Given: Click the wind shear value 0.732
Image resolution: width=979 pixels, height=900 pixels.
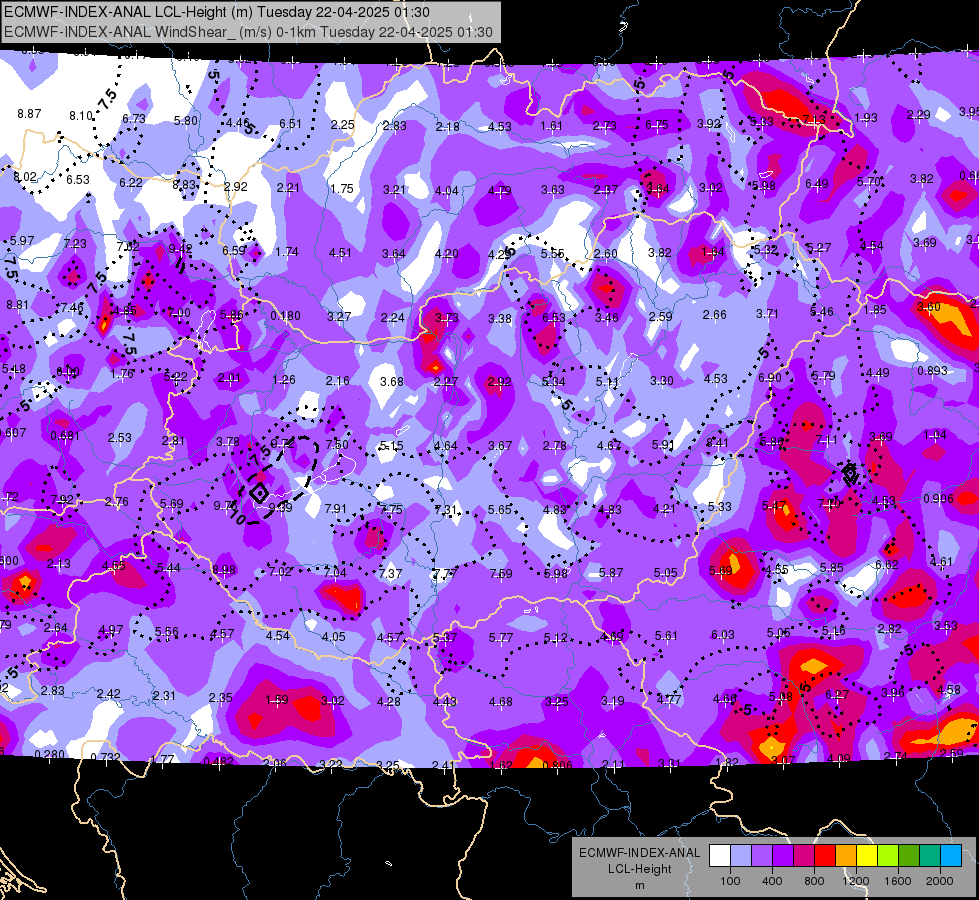Looking at the screenshot, I should [x=106, y=758].
